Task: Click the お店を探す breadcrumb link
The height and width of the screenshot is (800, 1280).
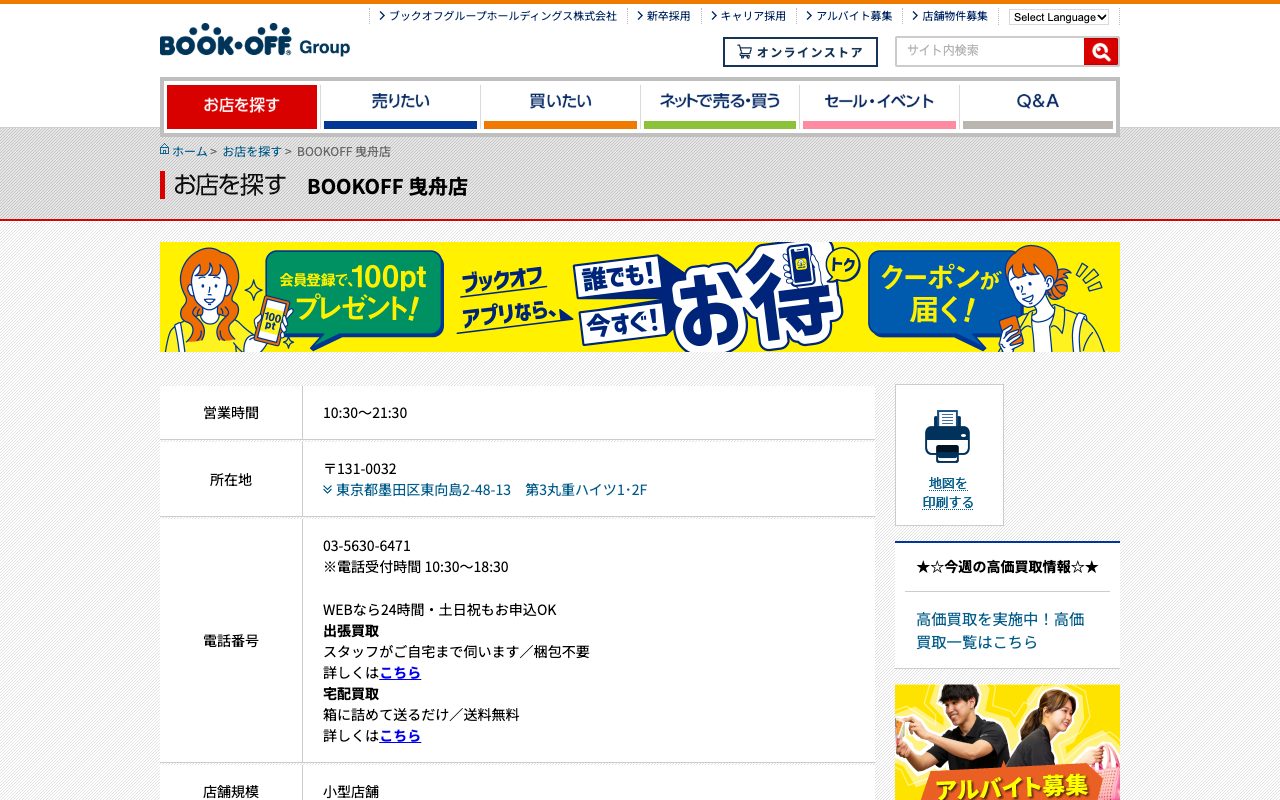Action: (x=252, y=151)
